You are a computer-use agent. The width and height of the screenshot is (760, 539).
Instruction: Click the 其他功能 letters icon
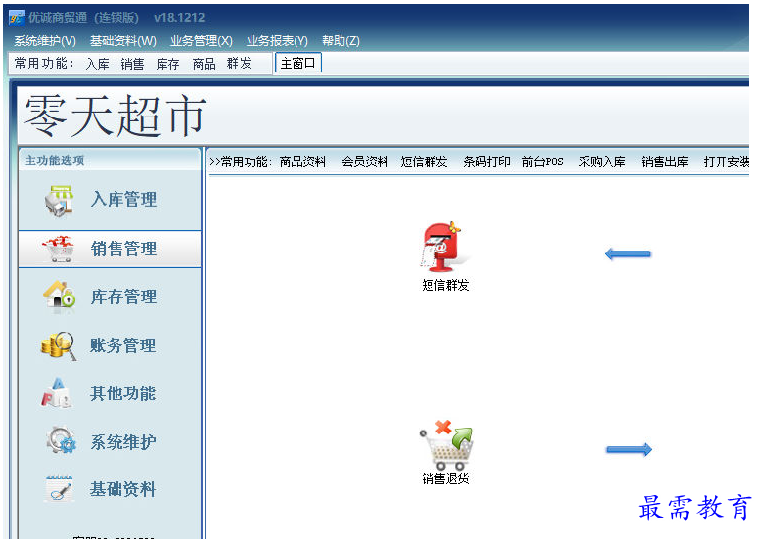tap(57, 393)
